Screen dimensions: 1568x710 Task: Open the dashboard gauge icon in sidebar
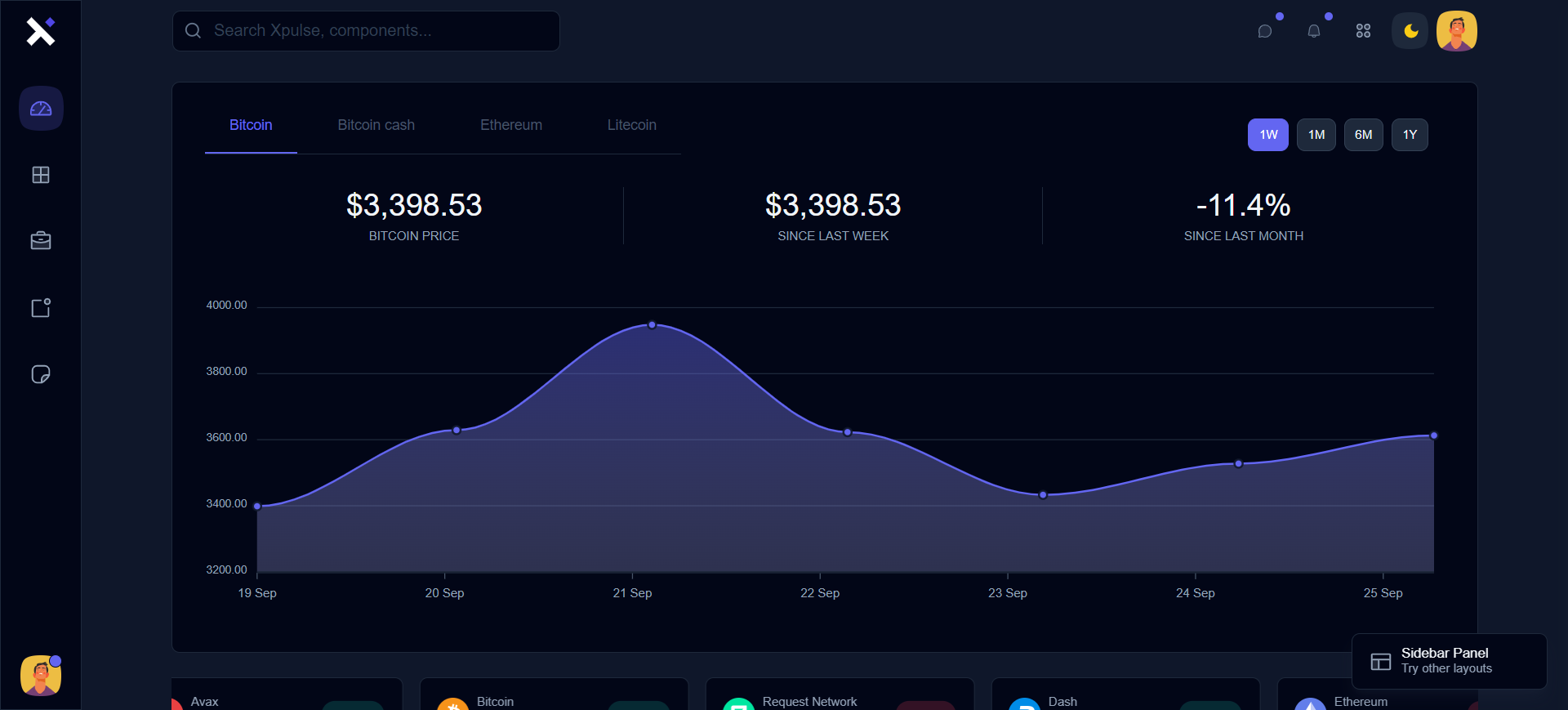click(41, 109)
